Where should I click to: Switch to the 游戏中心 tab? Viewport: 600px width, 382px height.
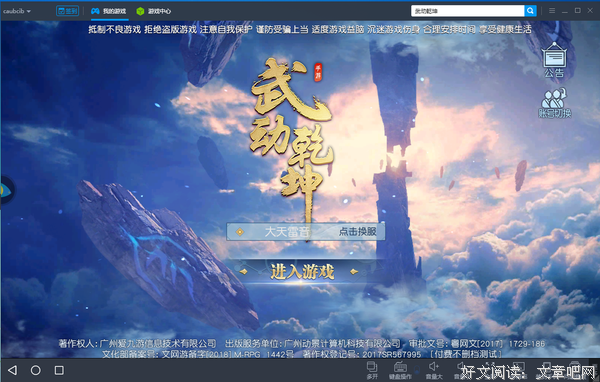(x=154, y=11)
